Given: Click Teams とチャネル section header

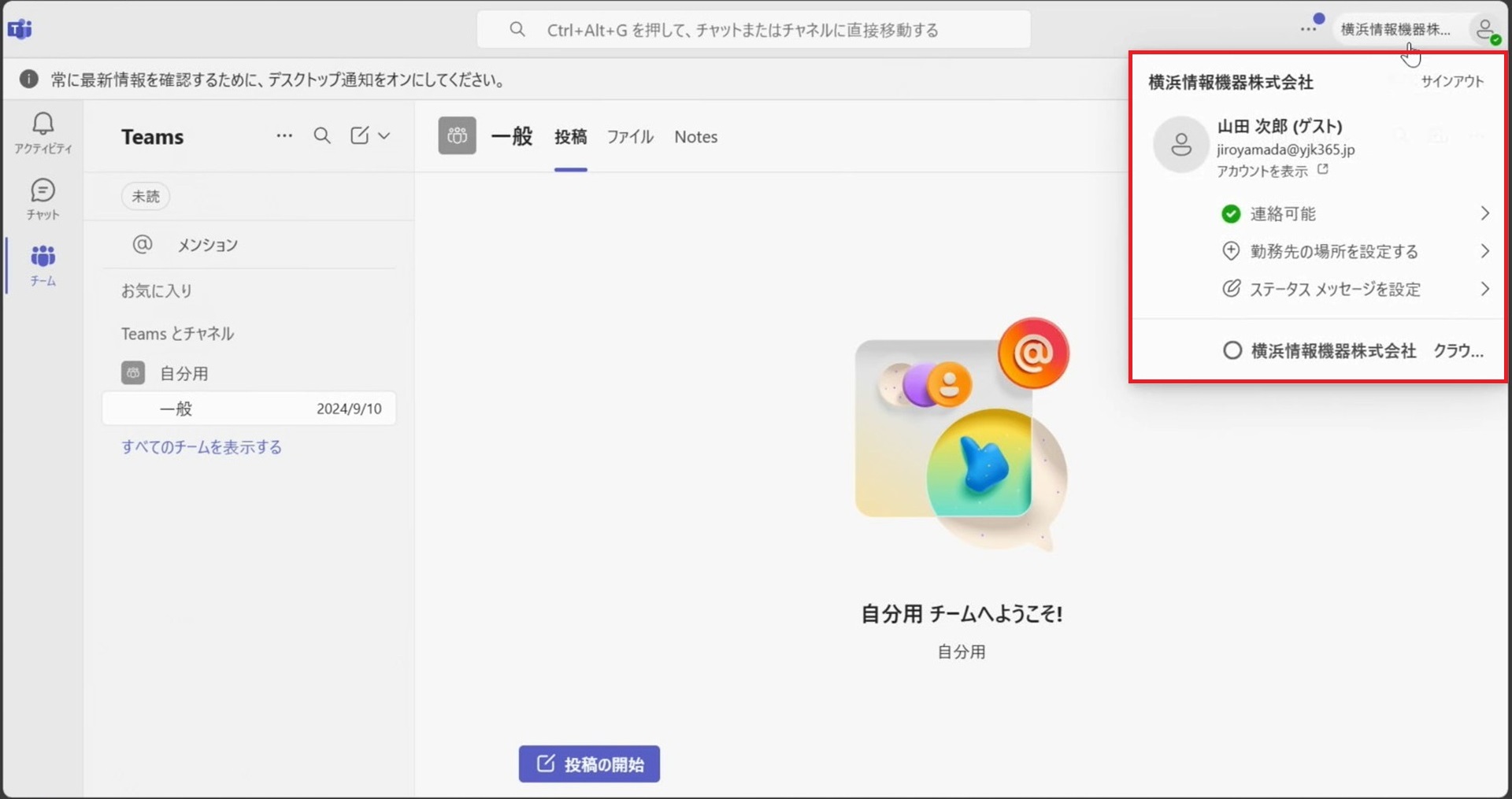Looking at the screenshot, I should (x=178, y=334).
